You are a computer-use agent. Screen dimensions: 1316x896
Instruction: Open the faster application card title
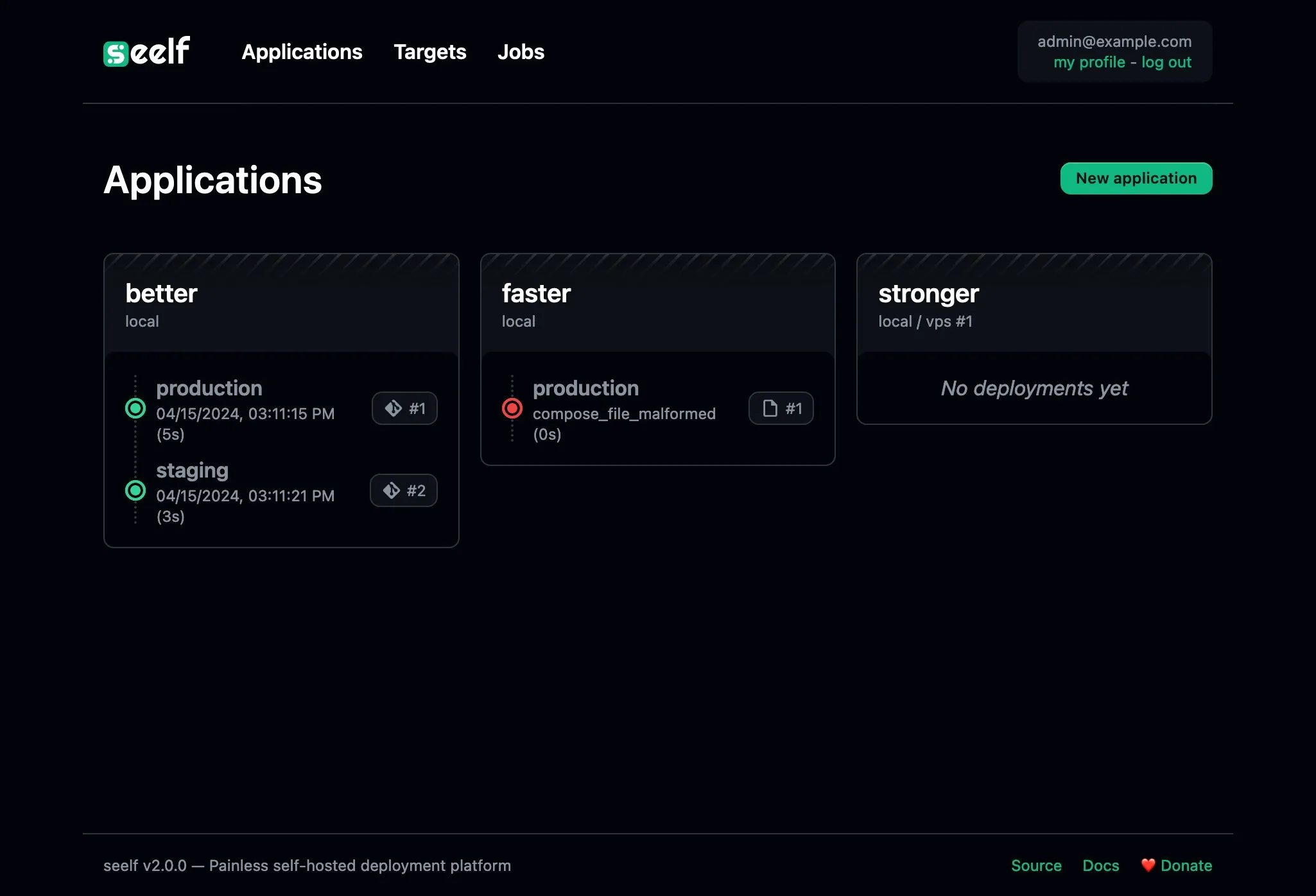coord(536,293)
